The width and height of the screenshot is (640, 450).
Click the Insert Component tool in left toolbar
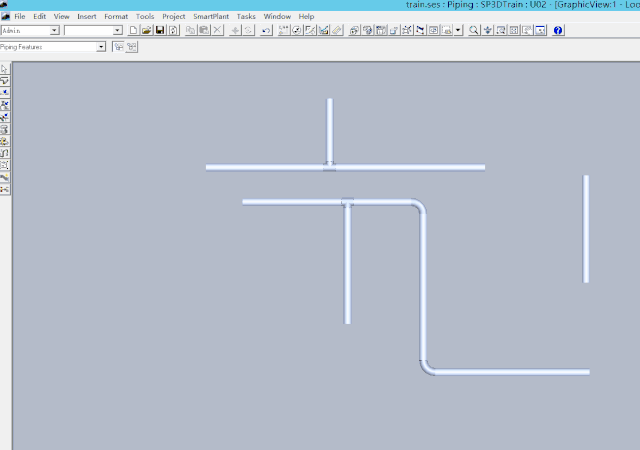coord(4,105)
